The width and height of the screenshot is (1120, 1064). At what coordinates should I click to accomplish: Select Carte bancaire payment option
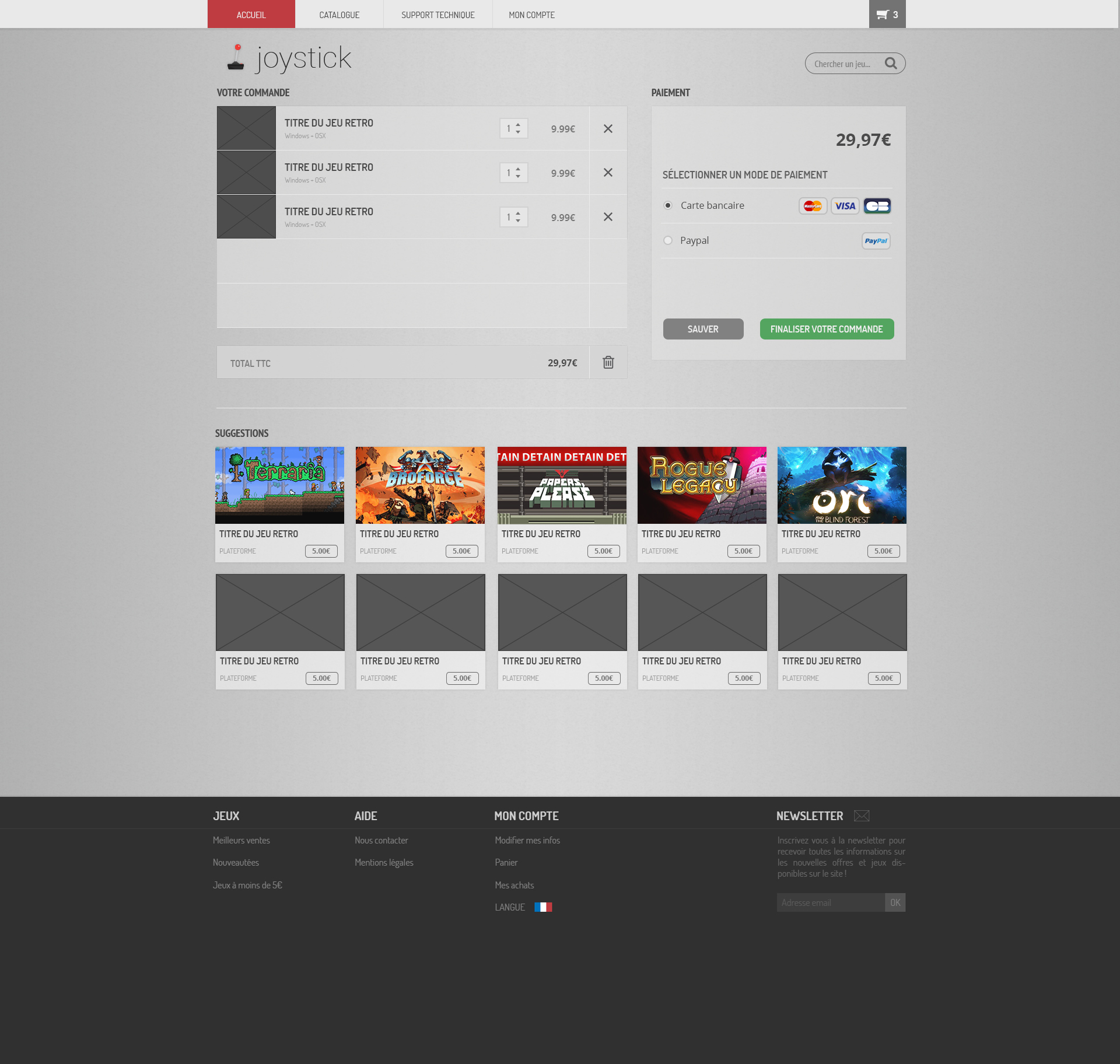[668, 205]
